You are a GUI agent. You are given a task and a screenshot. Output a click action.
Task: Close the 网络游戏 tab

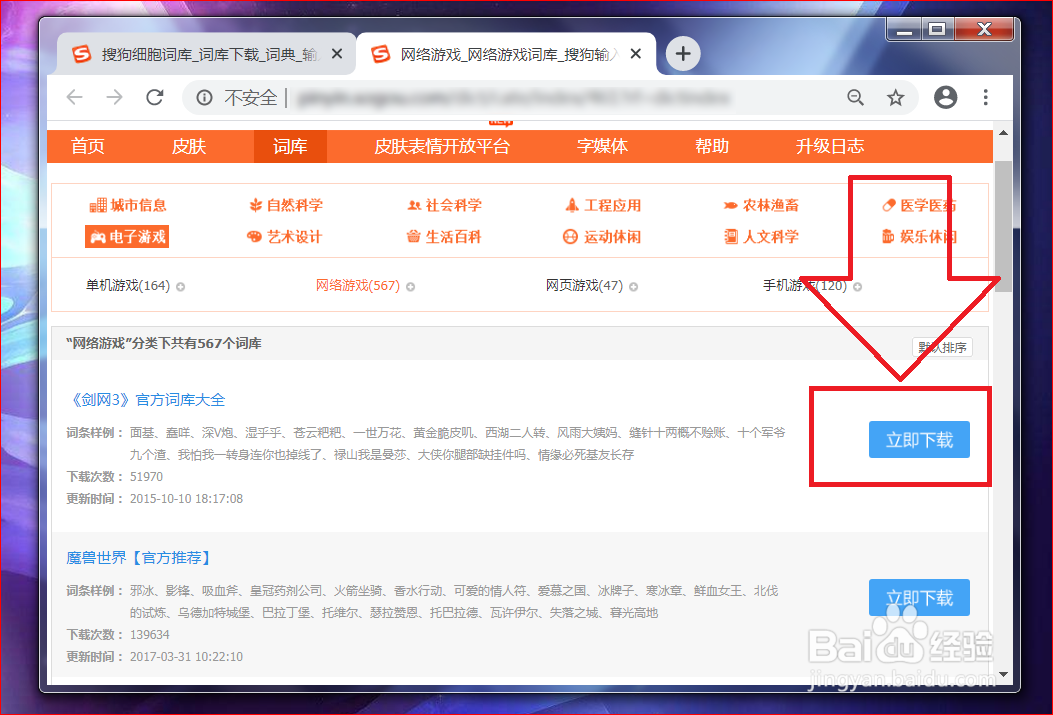[x=635, y=54]
